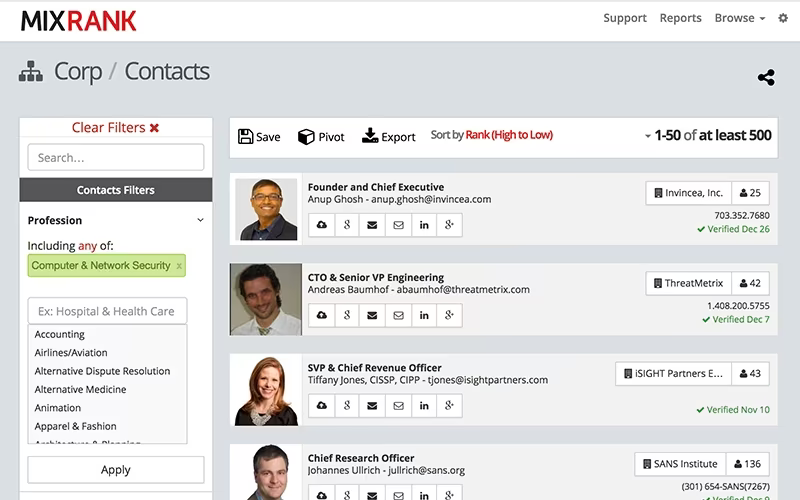Click solid envelope icon for Anup Ghosh
The width and height of the screenshot is (800, 500).
pyautogui.click(x=372, y=225)
